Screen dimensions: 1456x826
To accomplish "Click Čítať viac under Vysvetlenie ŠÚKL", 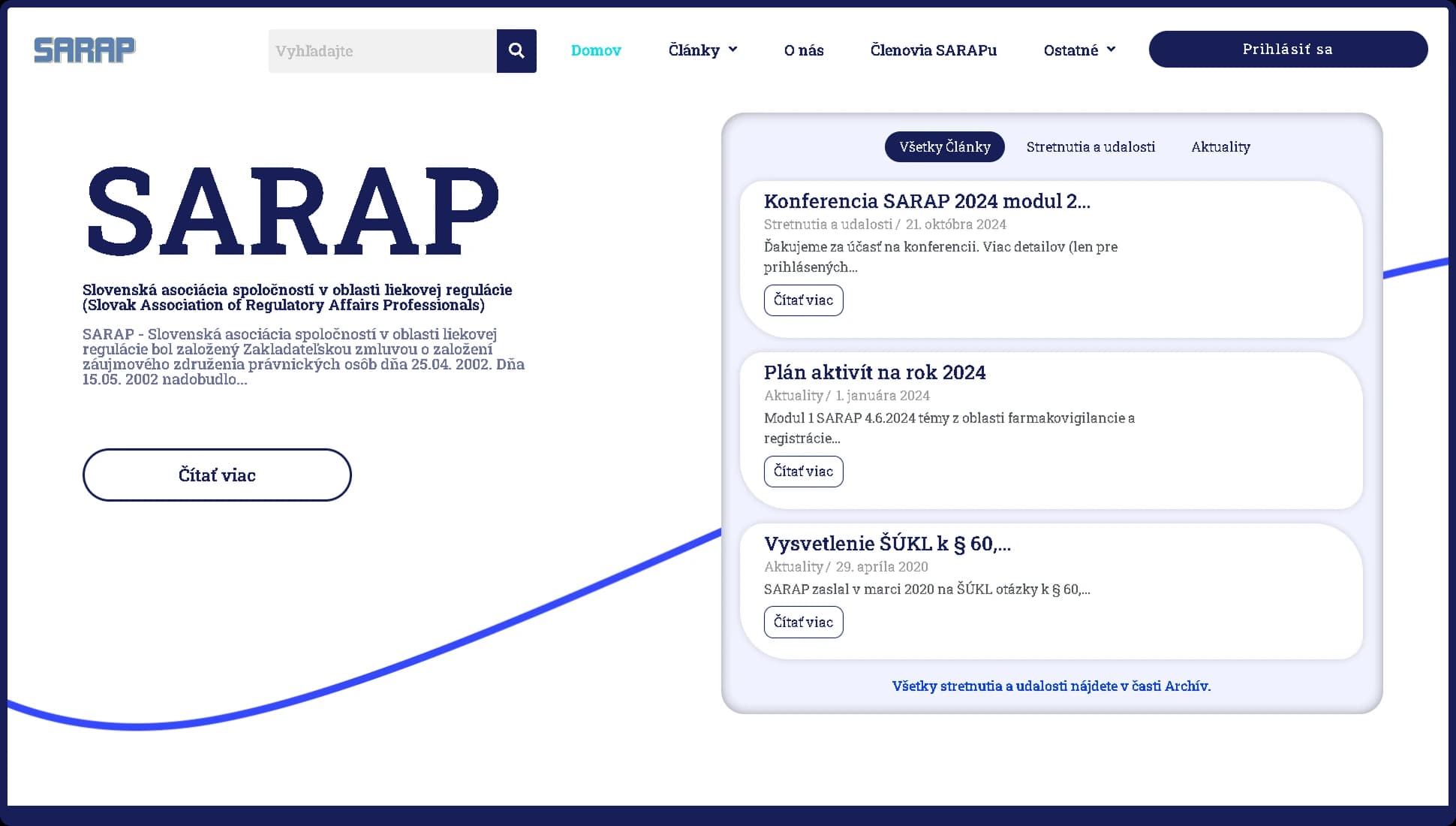I will [x=804, y=623].
